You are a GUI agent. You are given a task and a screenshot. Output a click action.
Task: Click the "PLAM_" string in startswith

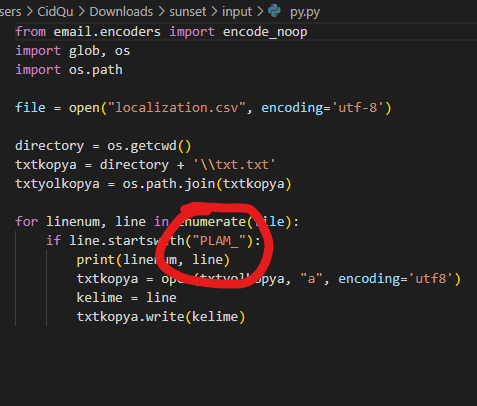(x=219, y=241)
